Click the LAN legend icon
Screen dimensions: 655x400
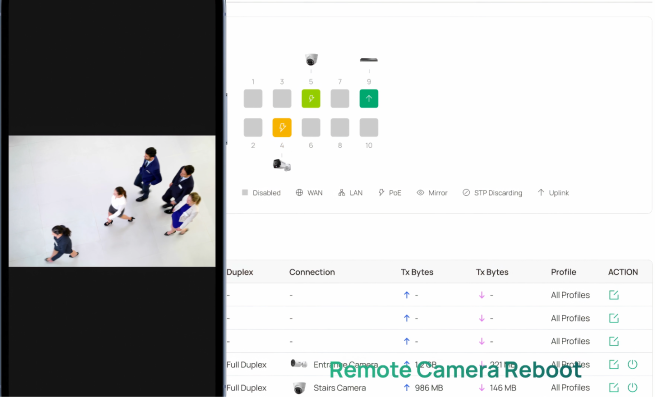click(x=342, y=192)
